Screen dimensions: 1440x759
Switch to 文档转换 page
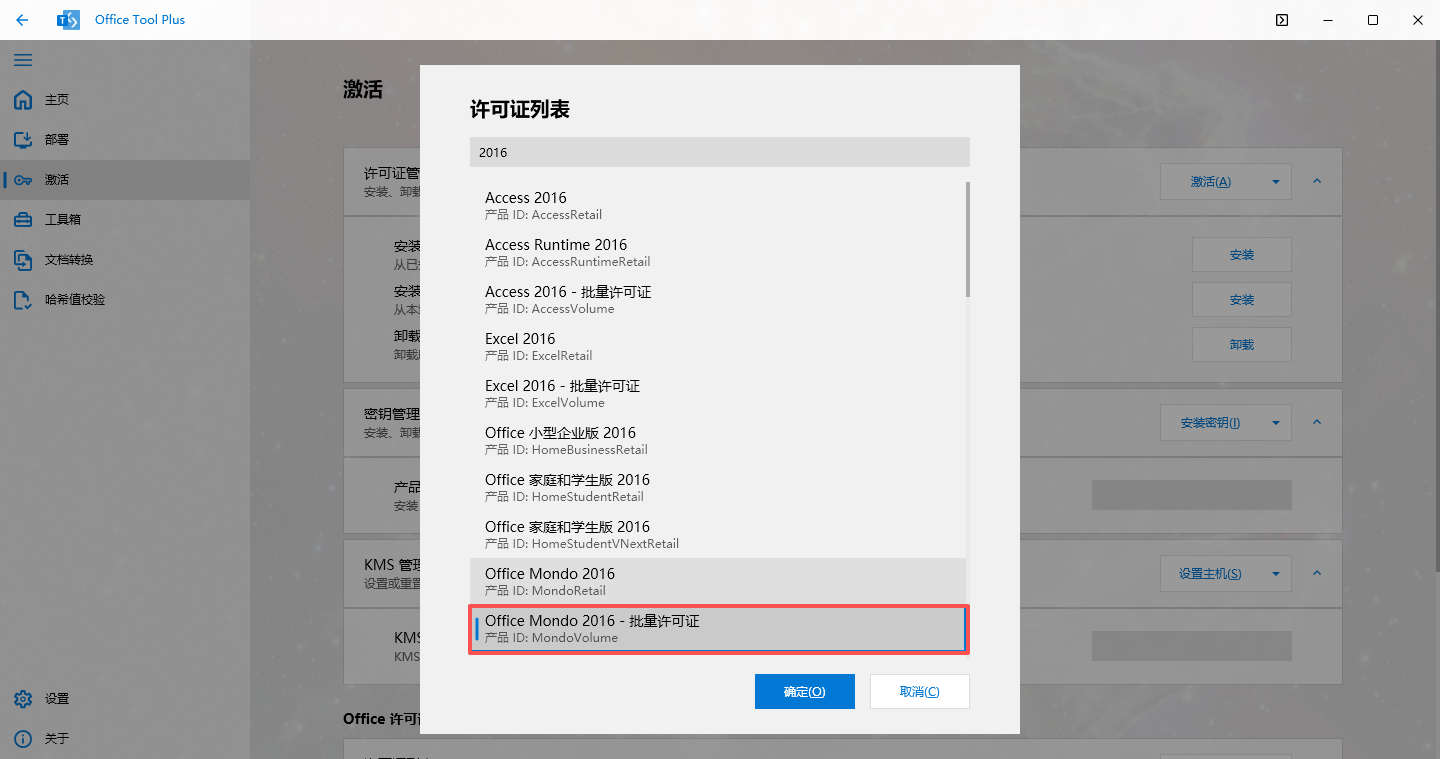pyautogui.click(x=125, y=260)
